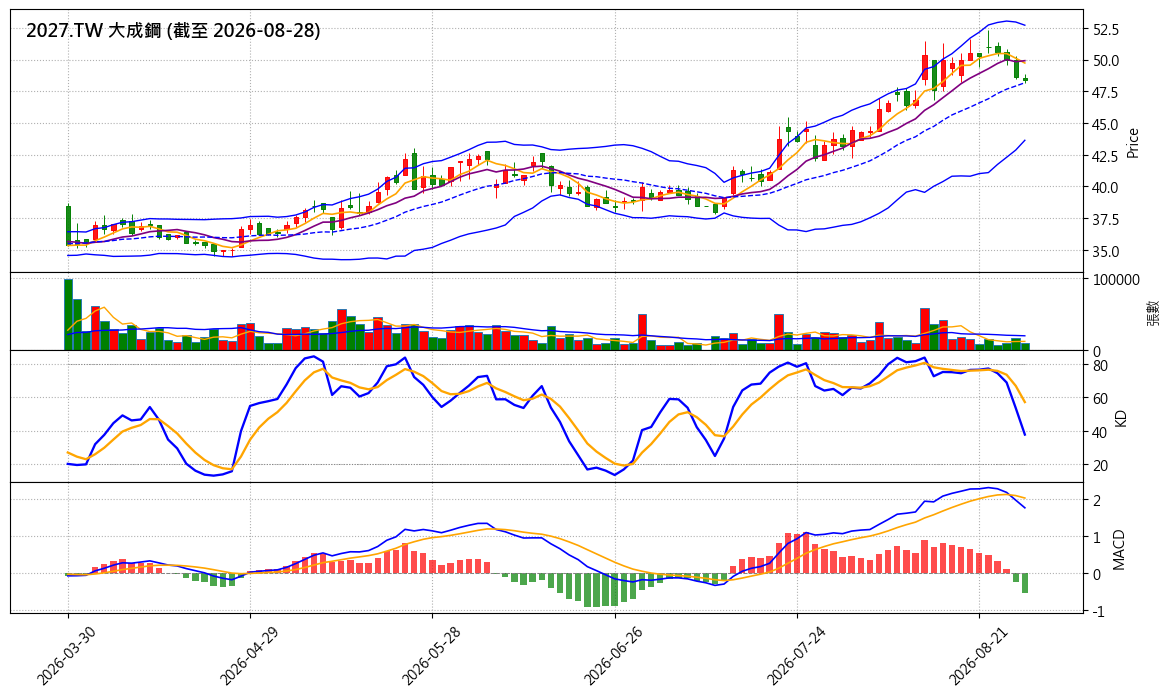1171x698 pixels.
Task: Click the 2026-03-30 date label
Action: click(66, 655)
